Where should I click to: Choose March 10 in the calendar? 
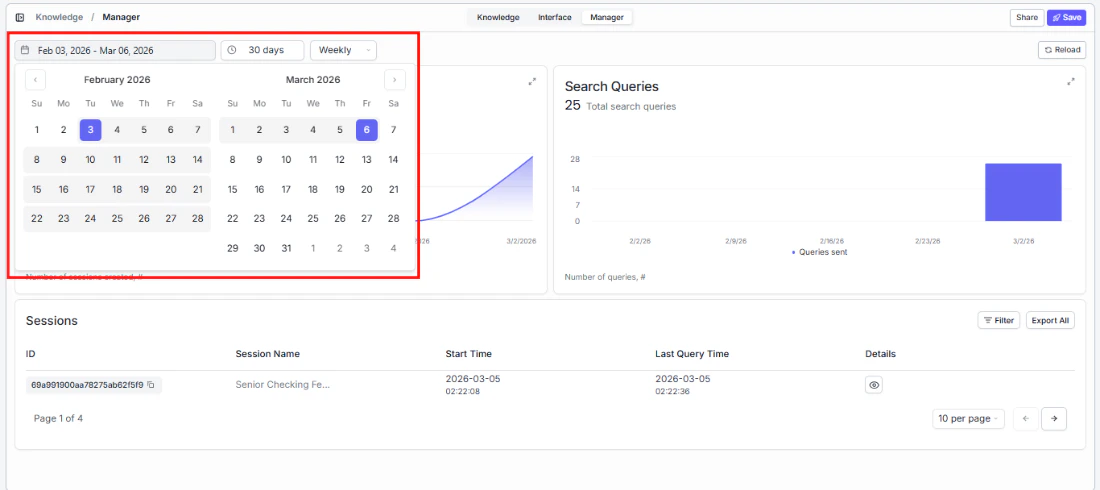coord(286,159)
